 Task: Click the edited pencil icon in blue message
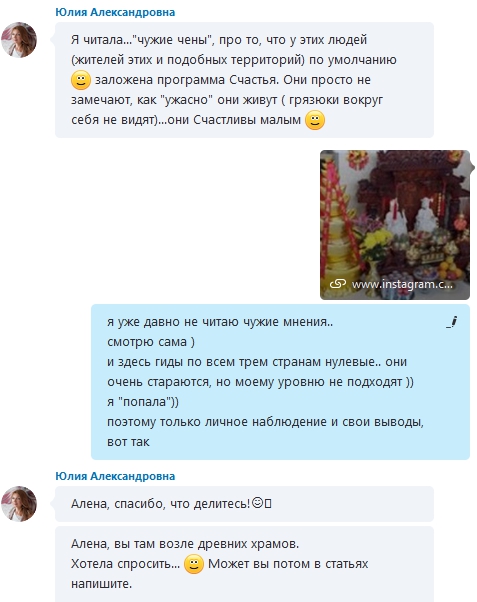tap(452, 322)
